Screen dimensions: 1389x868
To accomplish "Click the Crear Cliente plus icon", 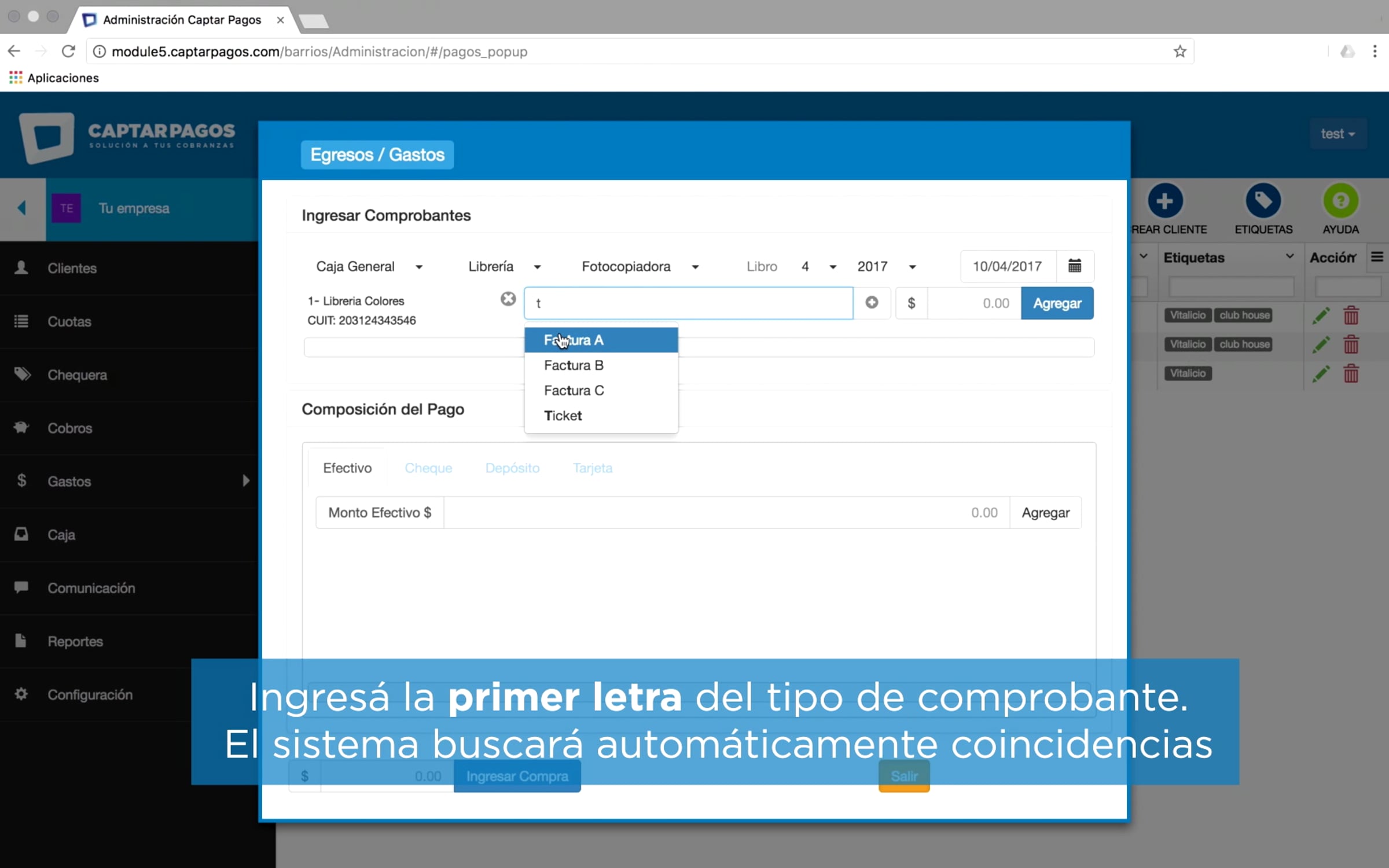I will 1164,201.
